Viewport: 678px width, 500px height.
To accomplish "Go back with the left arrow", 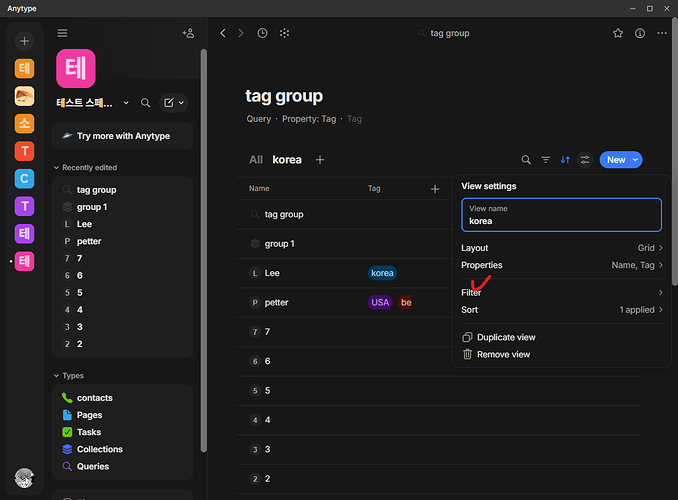I will pyautogui.click(x=223, y=33).
